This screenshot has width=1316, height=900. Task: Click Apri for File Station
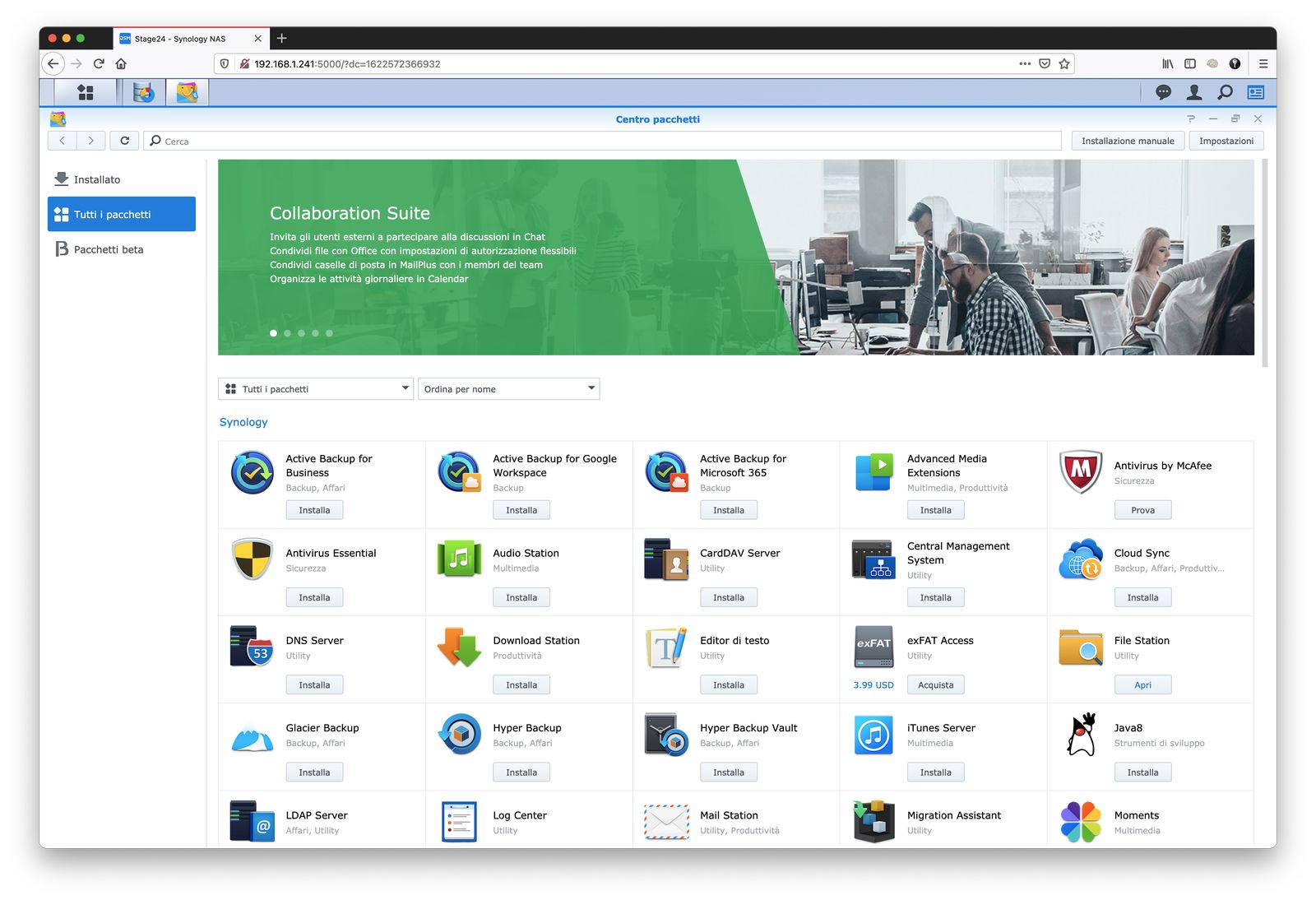pyautogui.click(x=1142, y=684)
